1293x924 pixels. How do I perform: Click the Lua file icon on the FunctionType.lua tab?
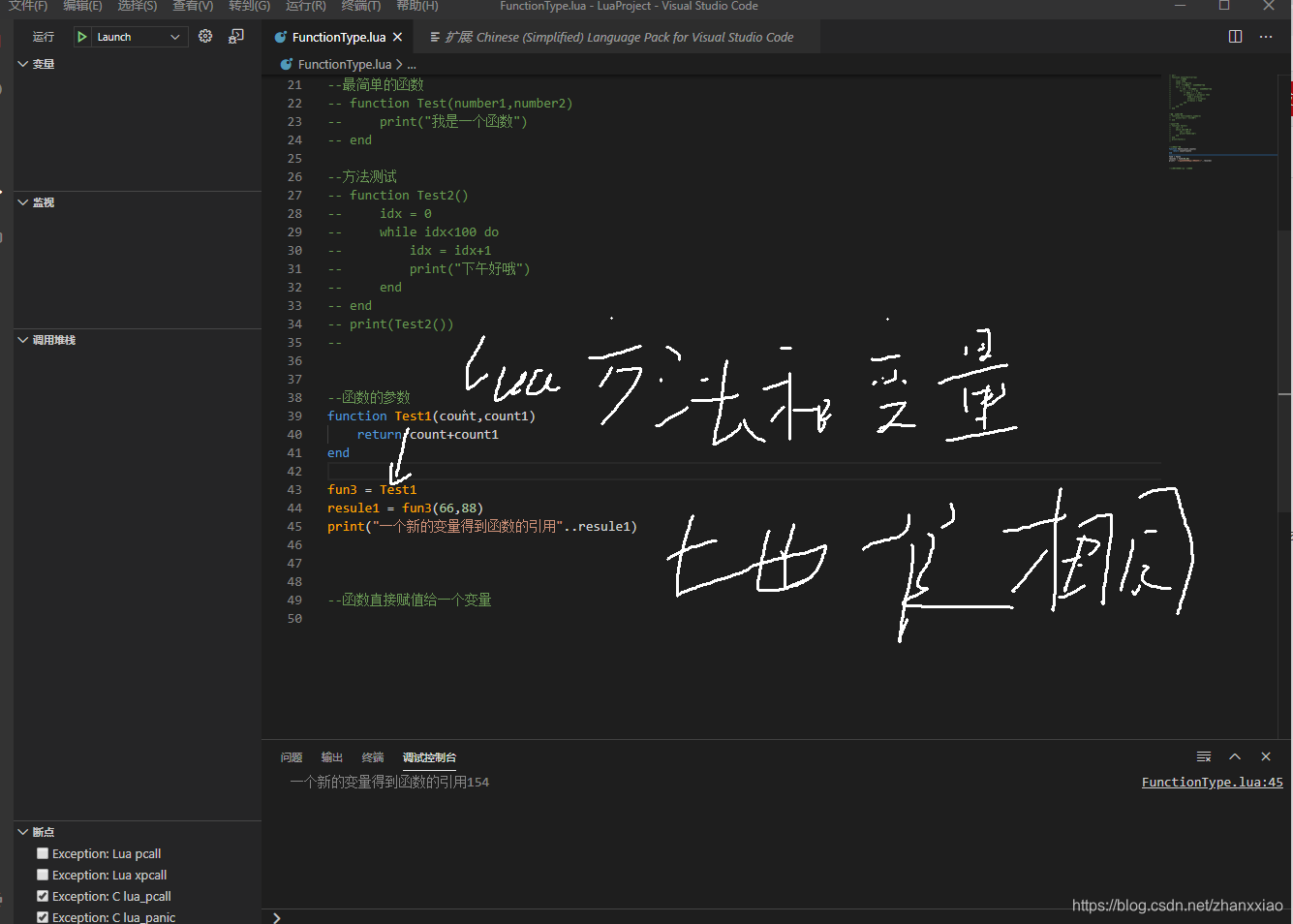tap(281, 37)
